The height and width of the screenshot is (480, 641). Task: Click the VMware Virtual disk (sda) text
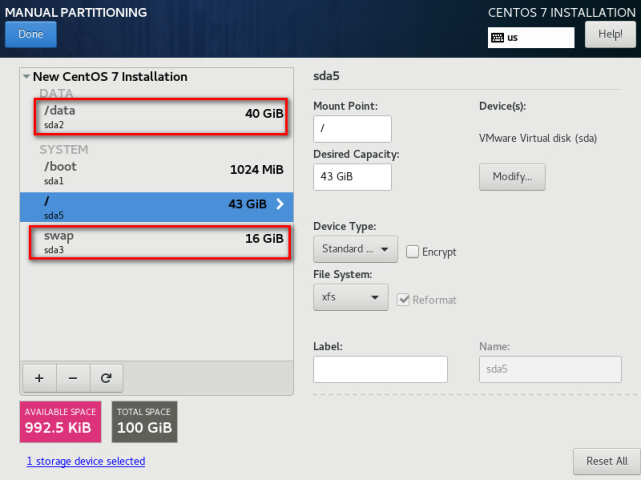(538, 138)
